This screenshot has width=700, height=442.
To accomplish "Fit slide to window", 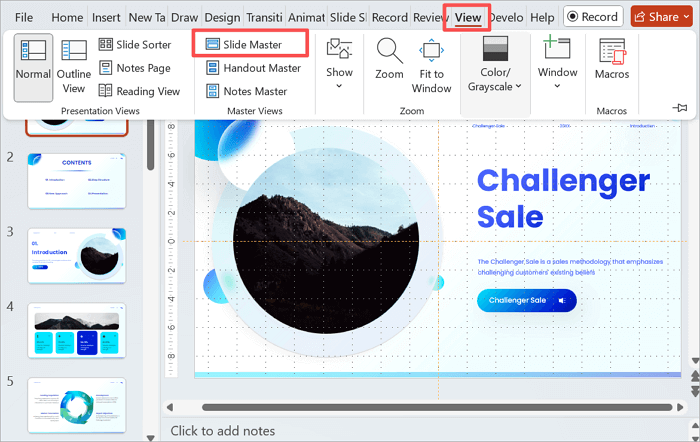I will point(431,66).
